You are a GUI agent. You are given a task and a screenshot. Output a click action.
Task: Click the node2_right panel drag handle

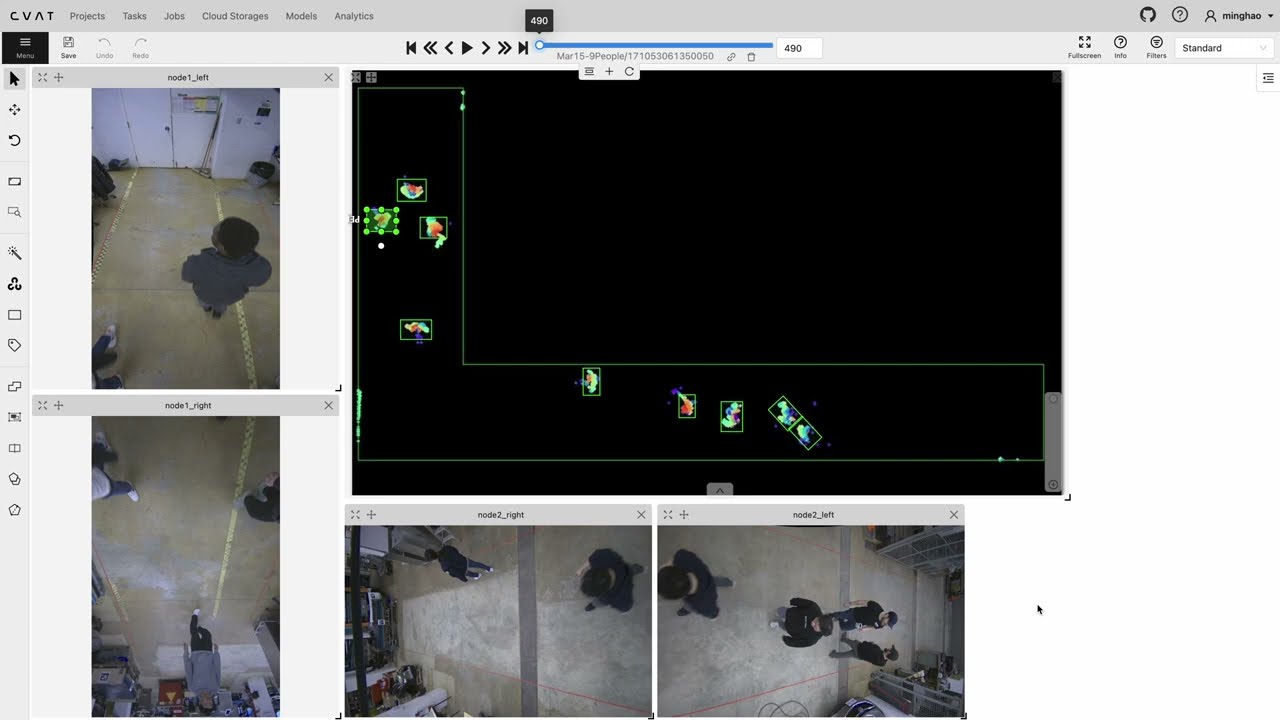tap(371, 514)
